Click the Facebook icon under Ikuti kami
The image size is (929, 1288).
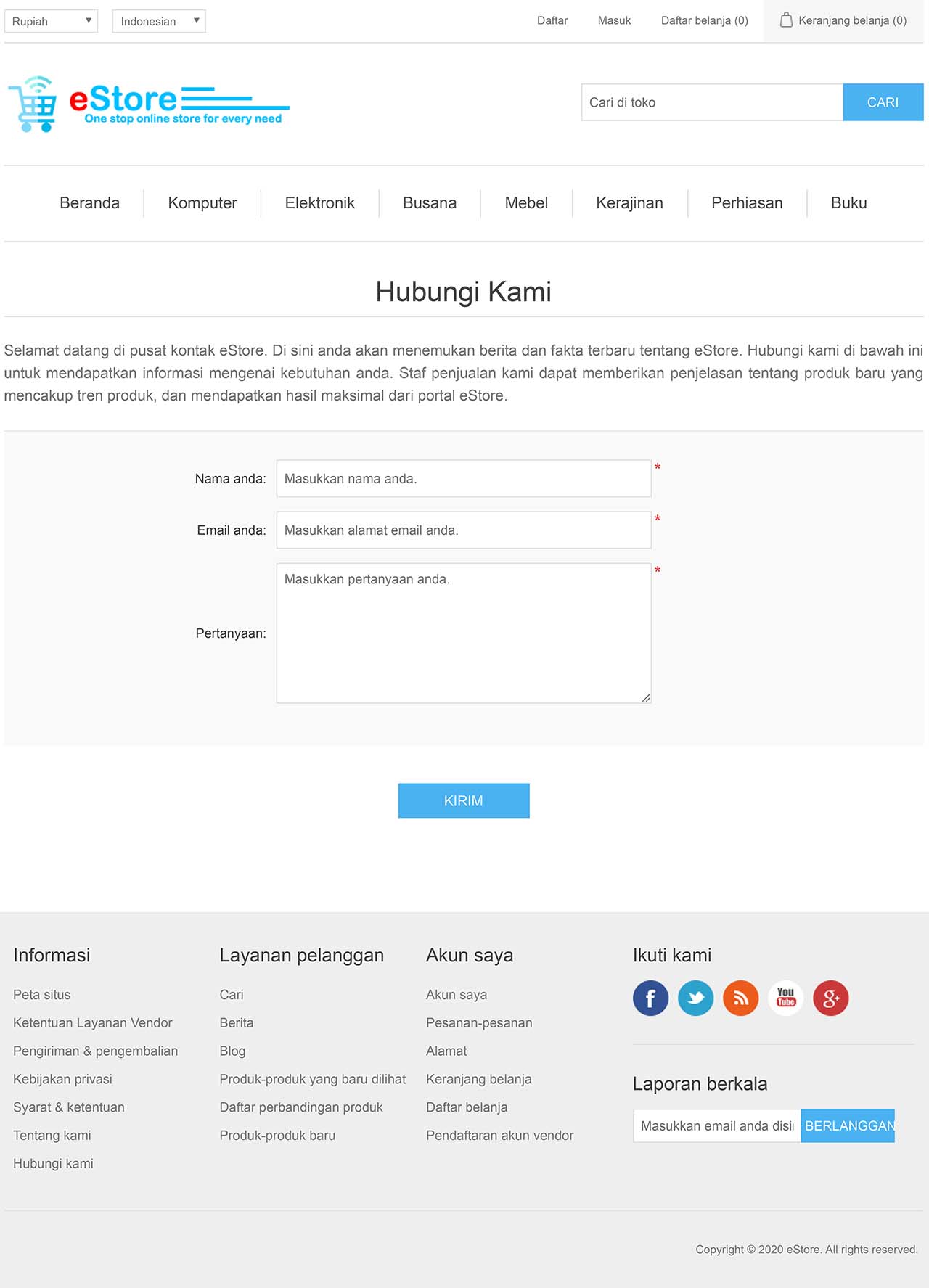(650, 998)
